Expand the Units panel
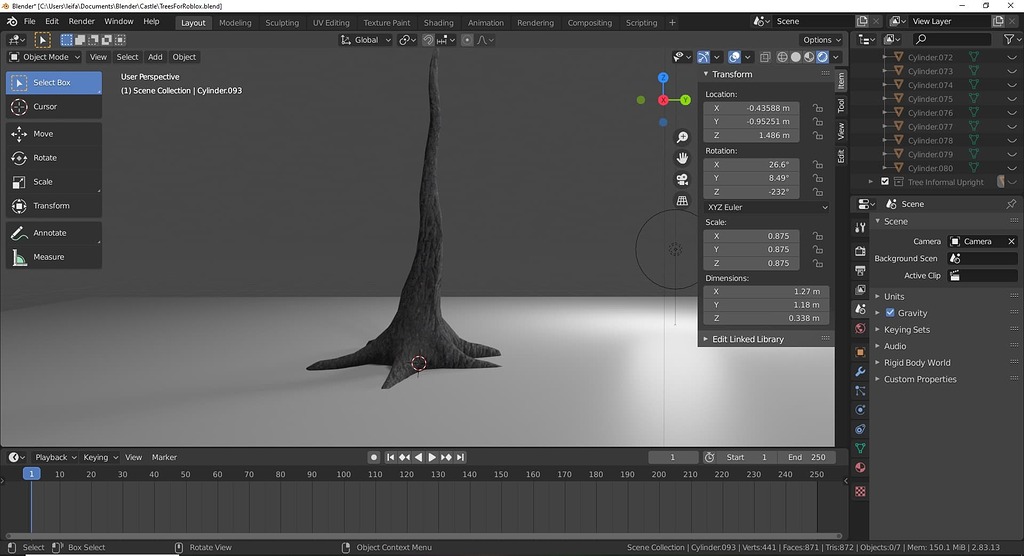 point(894,297)
